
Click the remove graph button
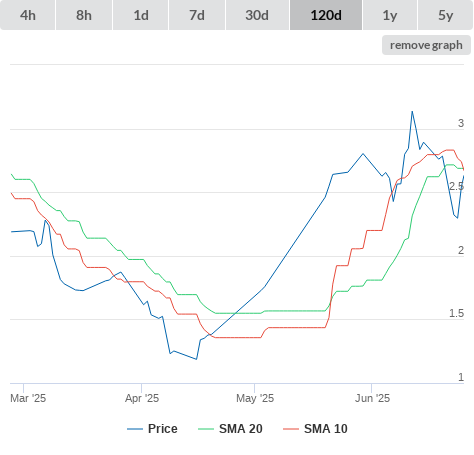coord(426,45)
